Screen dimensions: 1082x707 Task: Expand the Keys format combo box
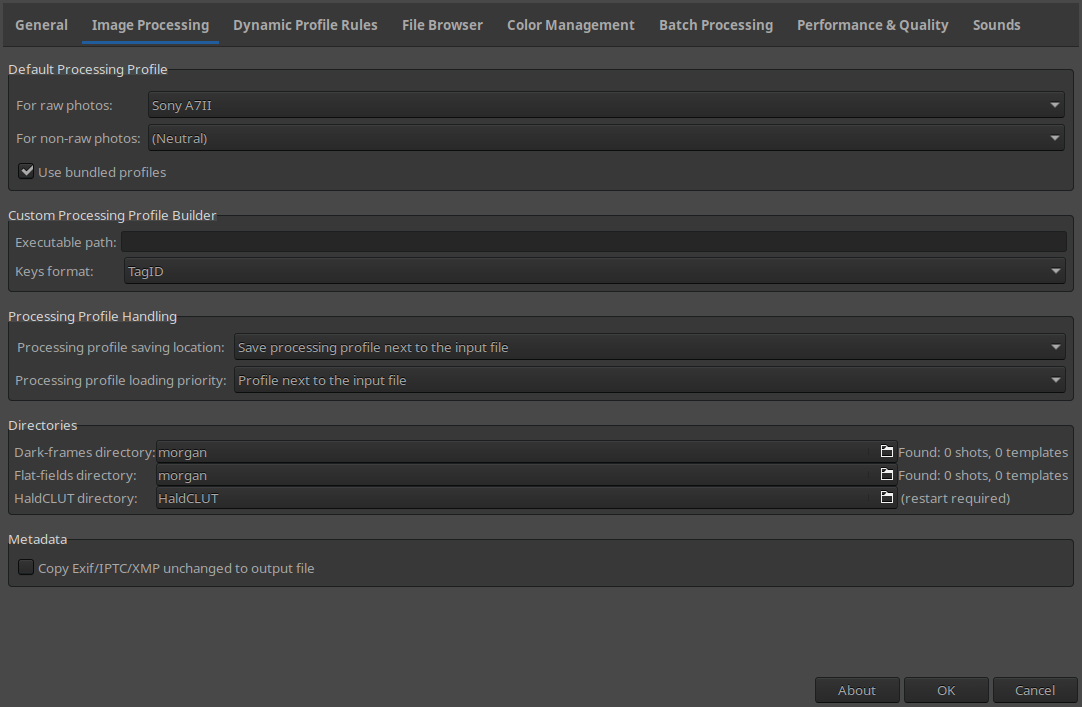tap(594, 271)
